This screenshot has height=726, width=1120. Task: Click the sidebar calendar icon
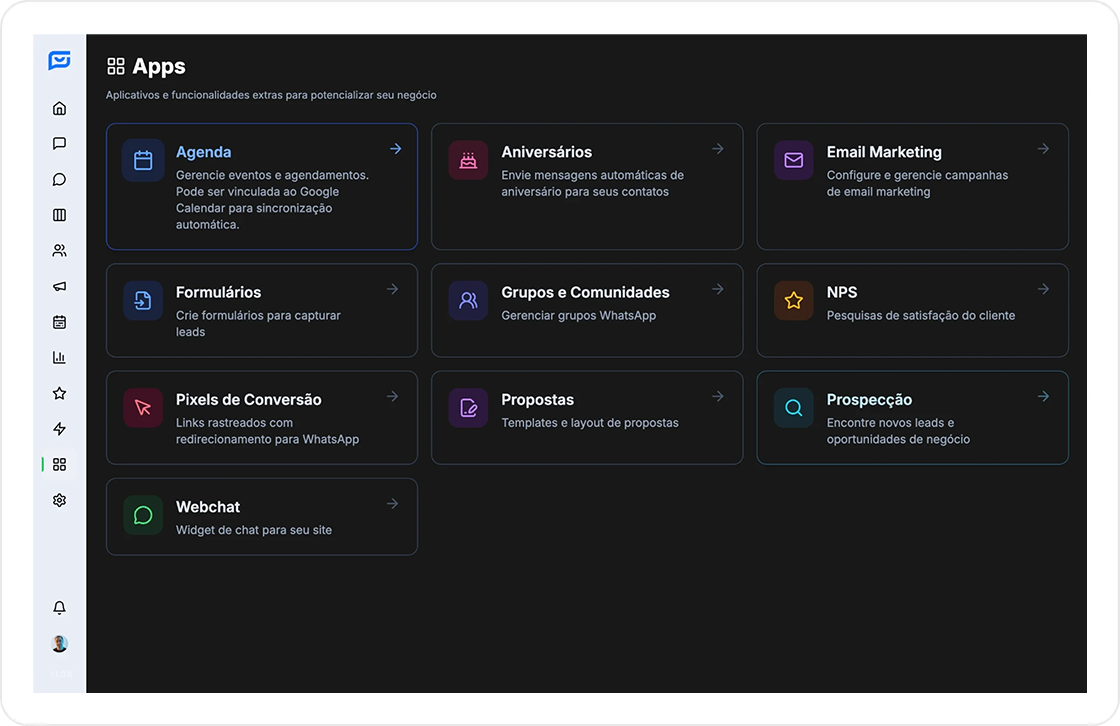tap(59, 322)
